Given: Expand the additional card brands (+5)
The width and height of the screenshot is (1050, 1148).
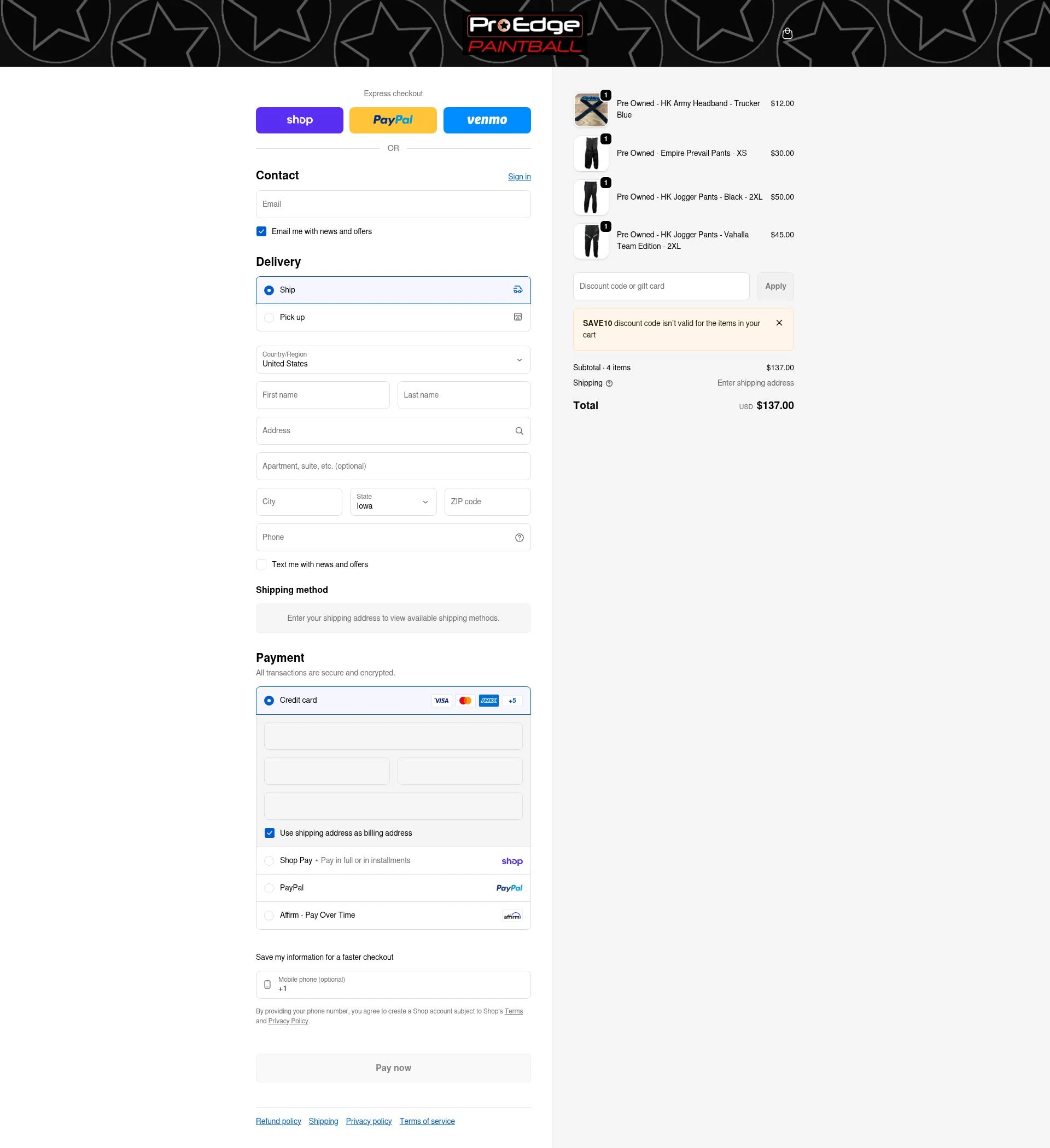Looking at the screenshot, I should (x=511, y=701).
